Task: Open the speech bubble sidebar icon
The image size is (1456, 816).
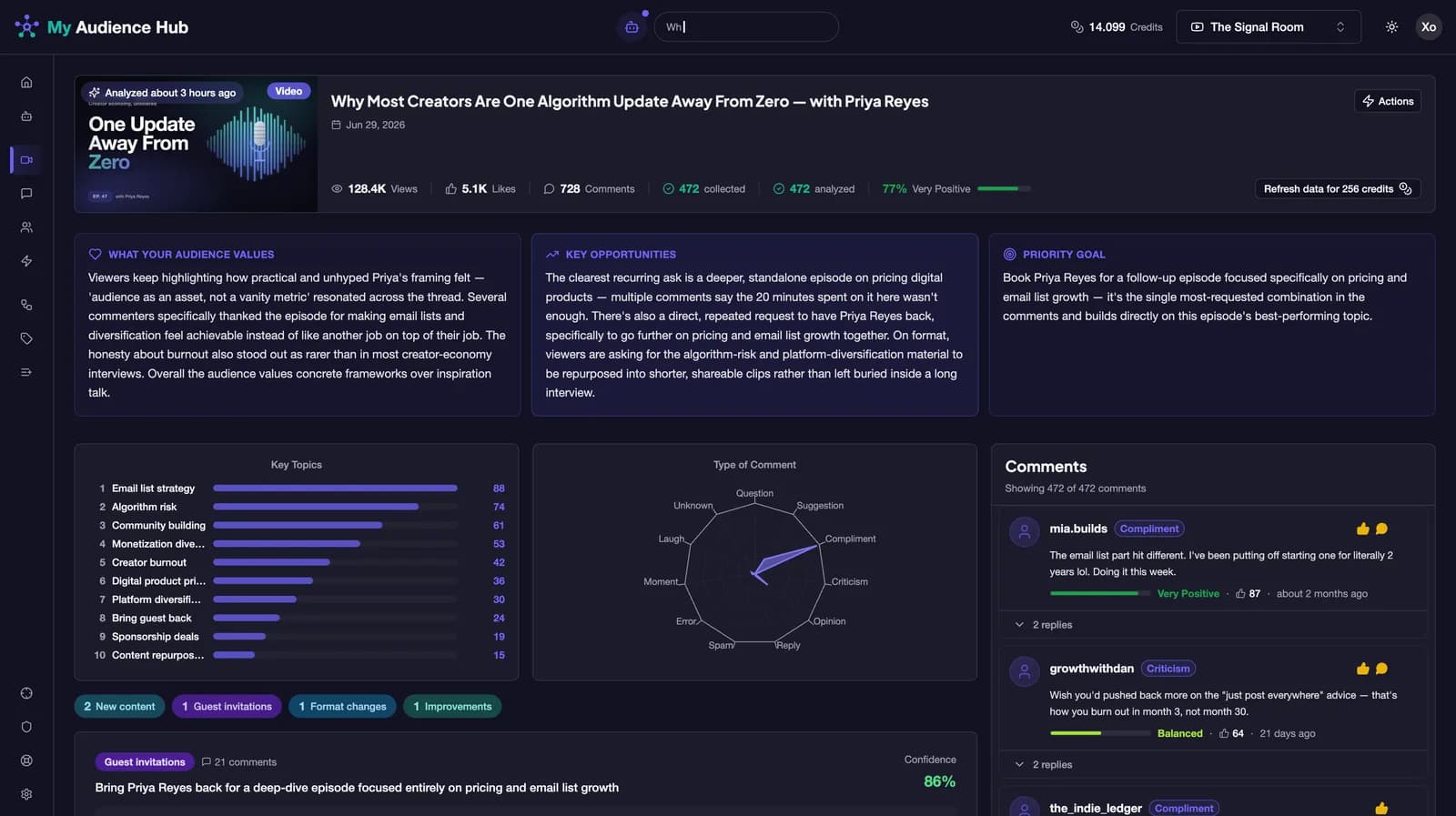Action: [x=26, y=194]
